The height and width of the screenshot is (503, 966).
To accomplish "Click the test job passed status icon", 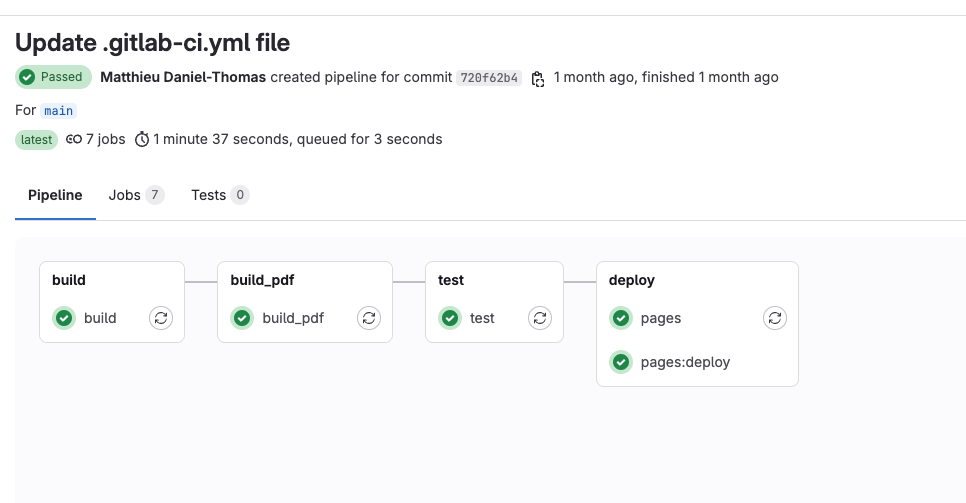I will 450,318.
